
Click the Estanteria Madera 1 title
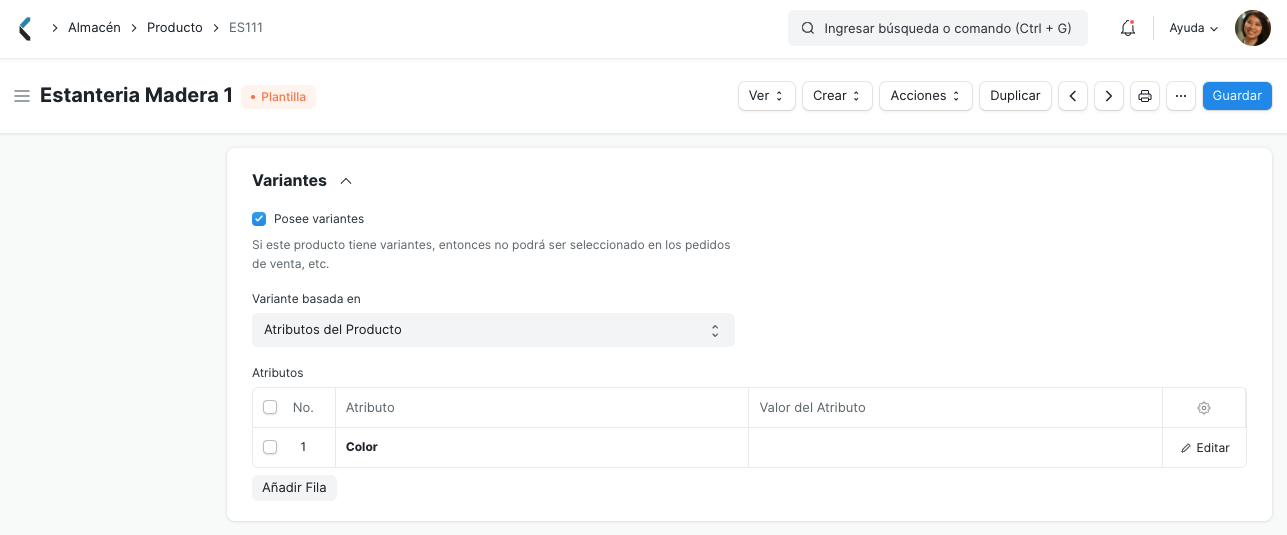coord(136,96)
